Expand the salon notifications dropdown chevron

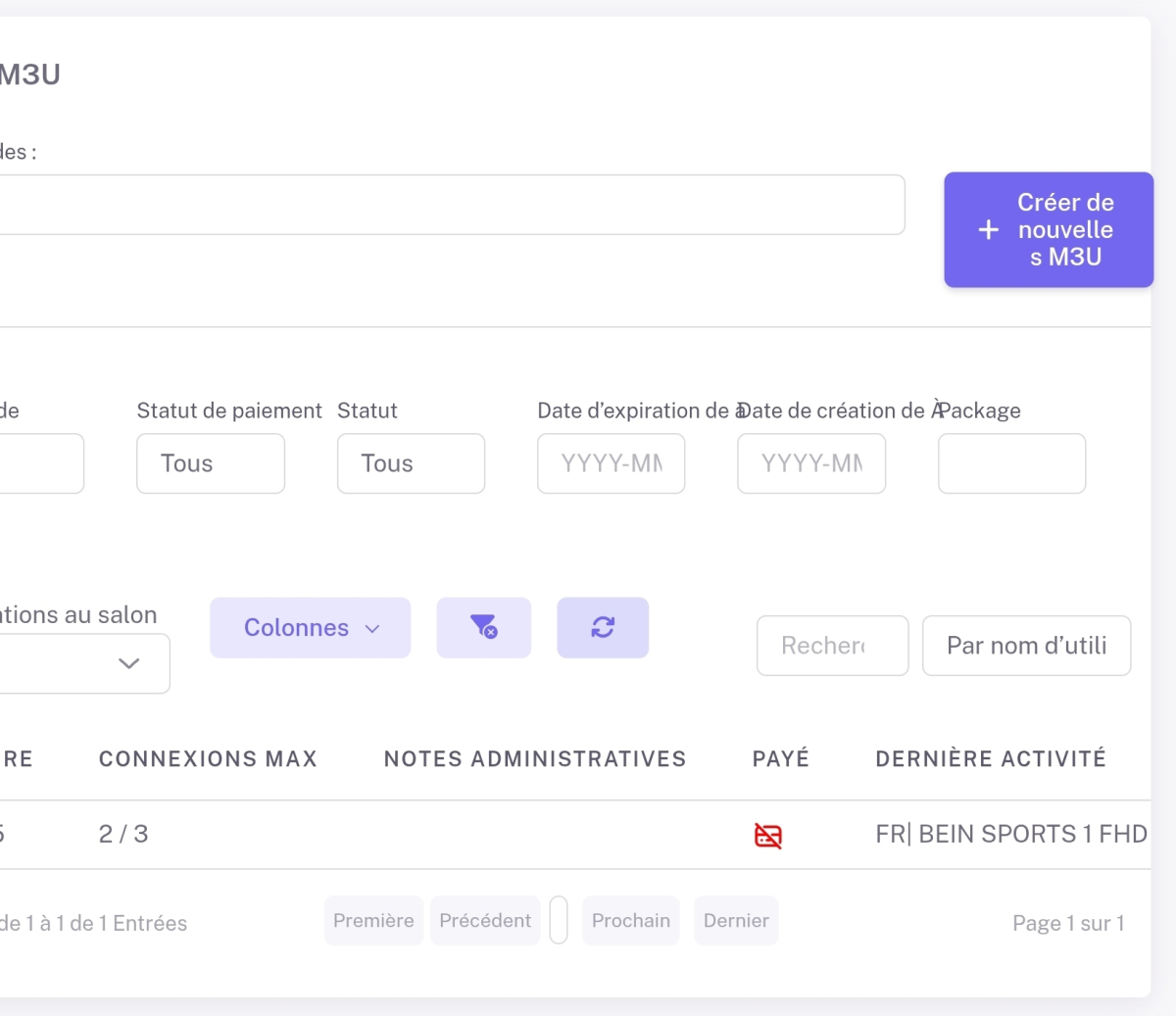[x=128, y=663]
